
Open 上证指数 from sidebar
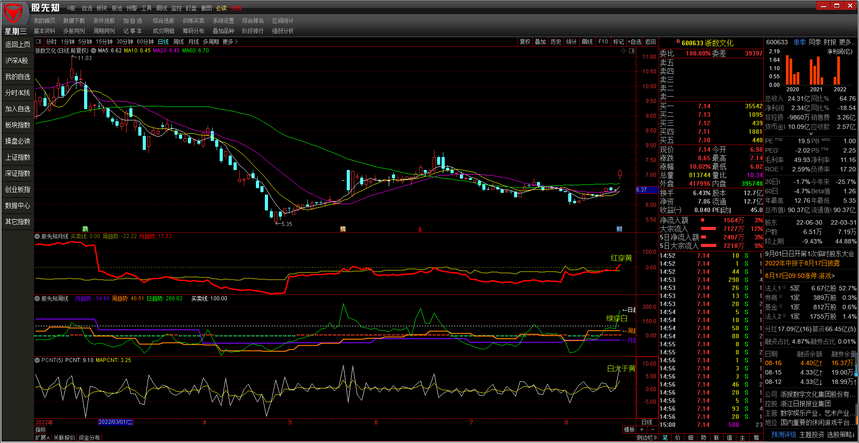(18, 157)
